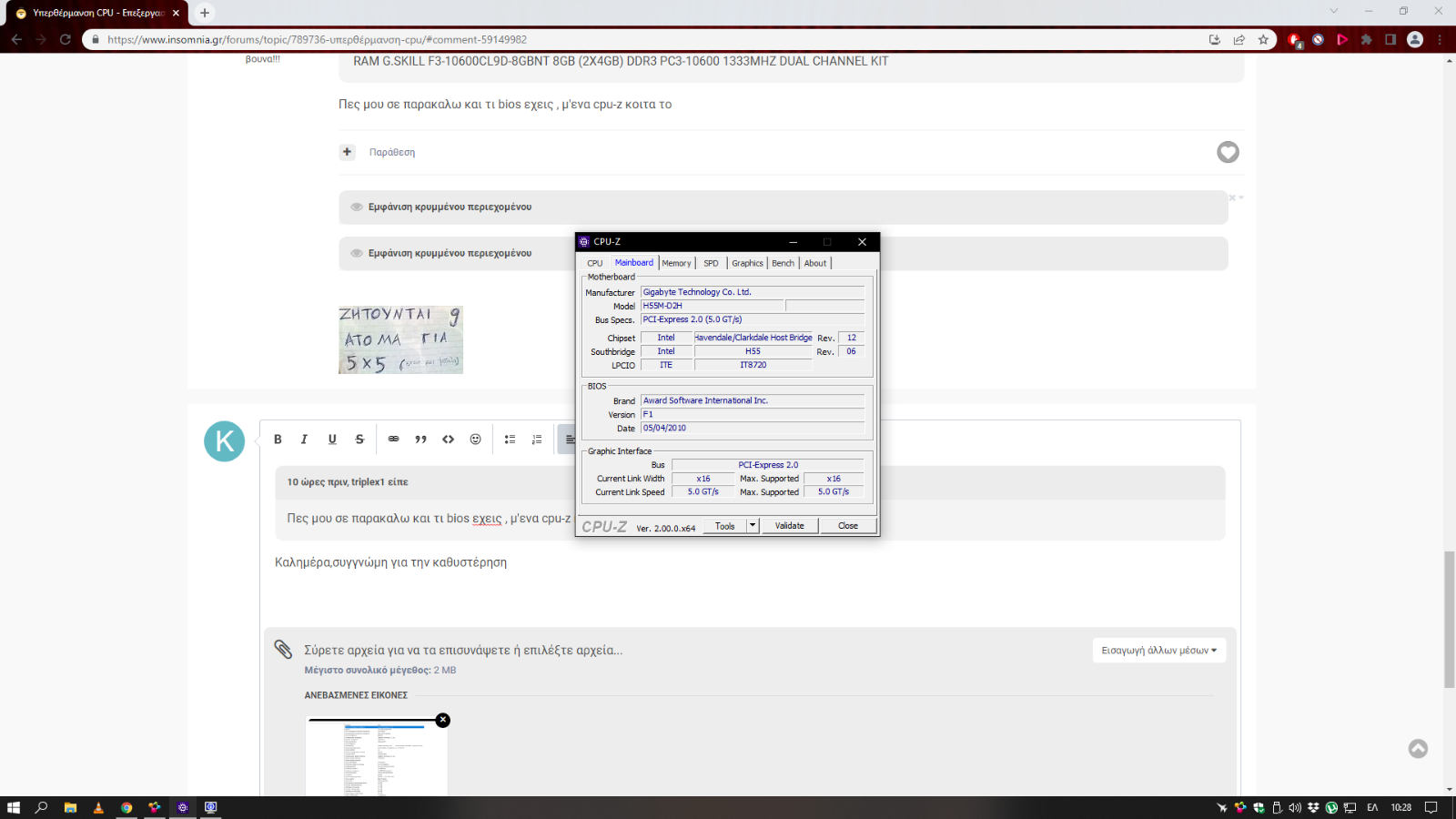Image resolution: width=1456 pixels, height=819 pixels.
Task: Share this page from the address bar
Action: point(1239,39)
